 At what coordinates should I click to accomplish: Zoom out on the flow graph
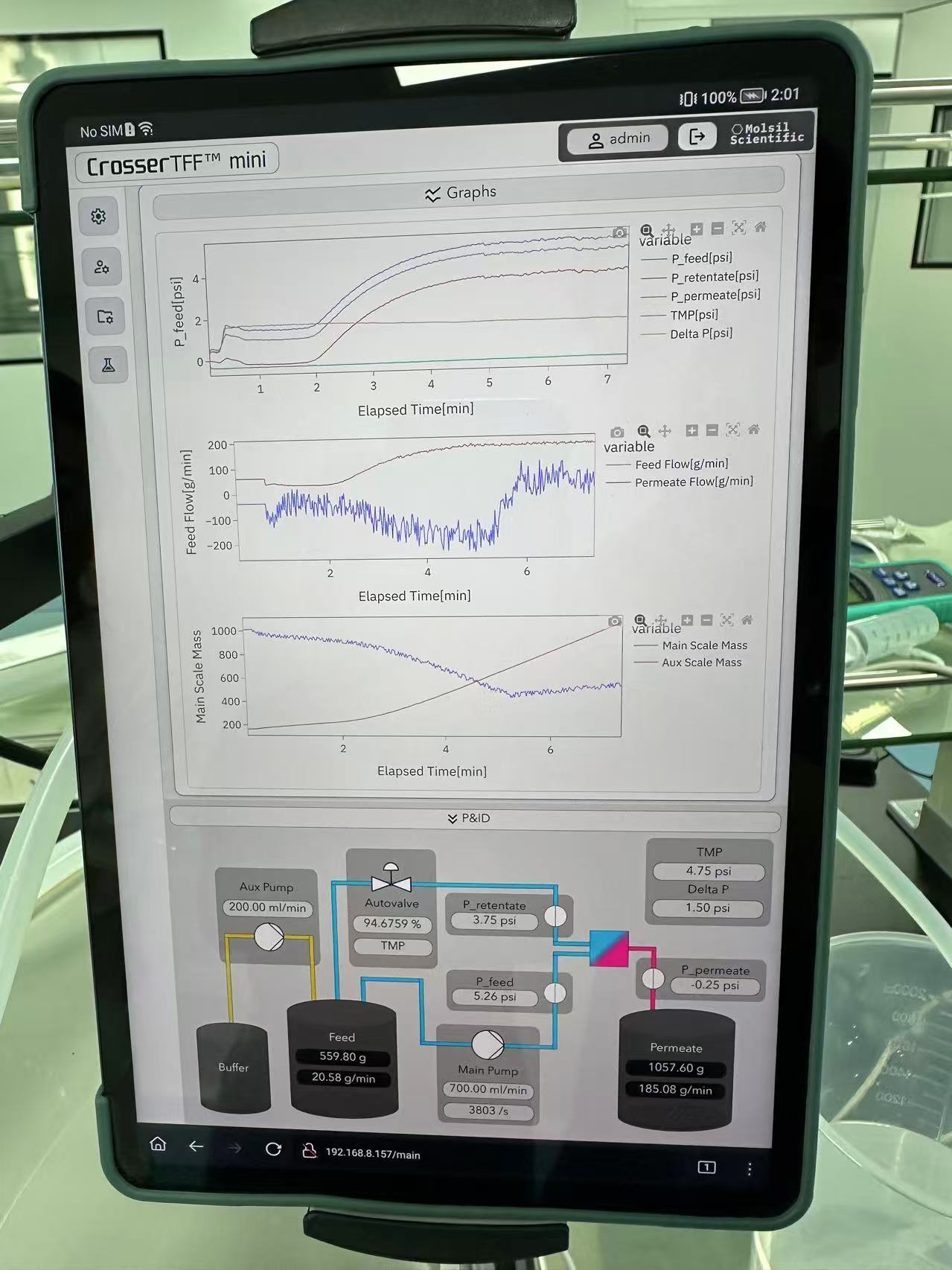pyautogui.click(x=712, y=430)
